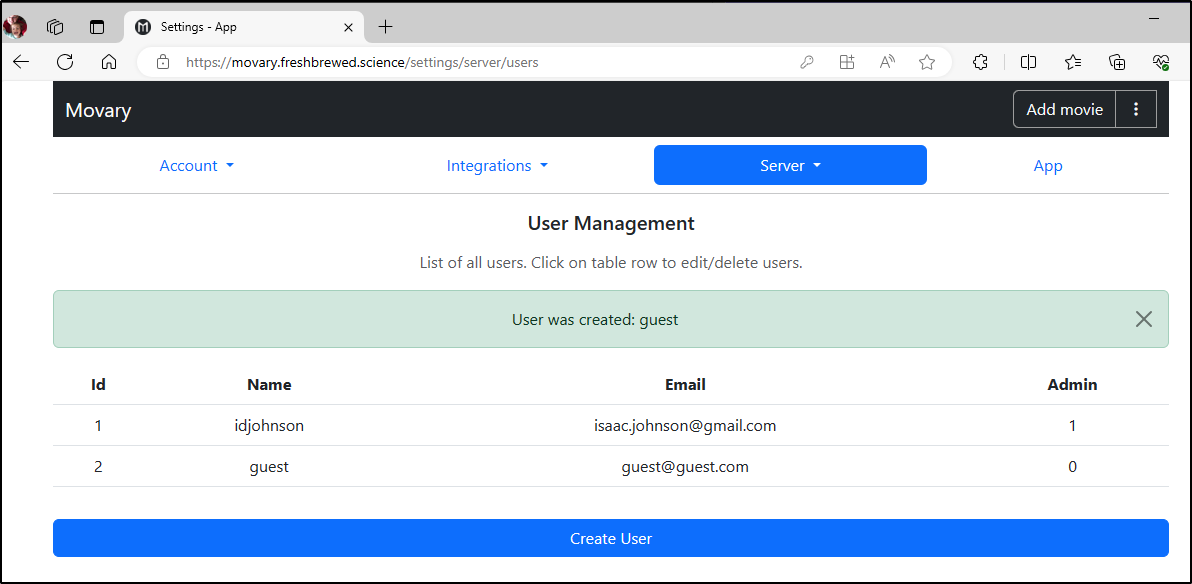Dismiss the 'User was created' alert
The height and width of the screenshot is (584, 1192).
click(x=1143, y=319)
